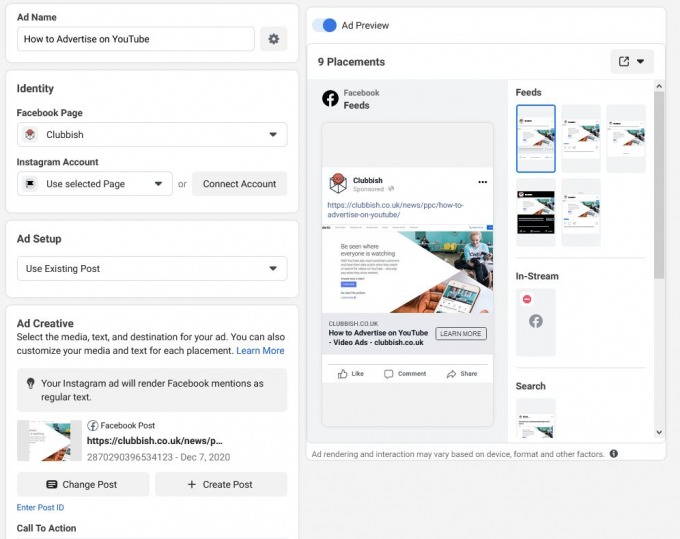The width and height of the screenshot is (680, 539).
Task: Click the three-dot menu on ad preview post
Action: [x=482, y=182]
